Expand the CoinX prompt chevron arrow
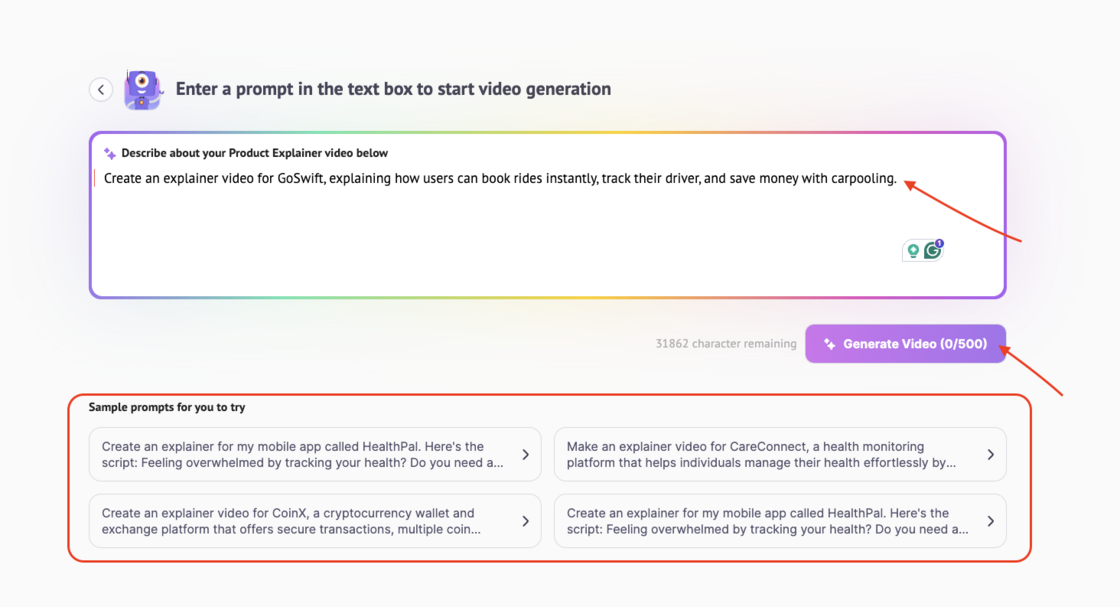Image resolution: width=1120 pixels, height=607 pixels. point(525,521)
